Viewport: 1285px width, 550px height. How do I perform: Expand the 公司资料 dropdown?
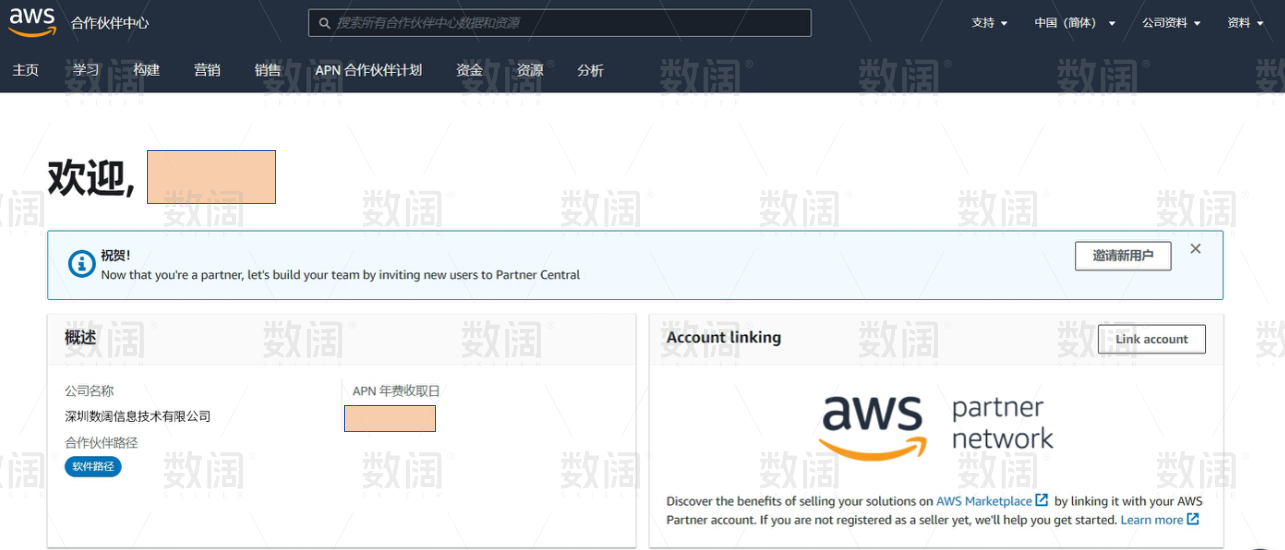[1171, 23]
